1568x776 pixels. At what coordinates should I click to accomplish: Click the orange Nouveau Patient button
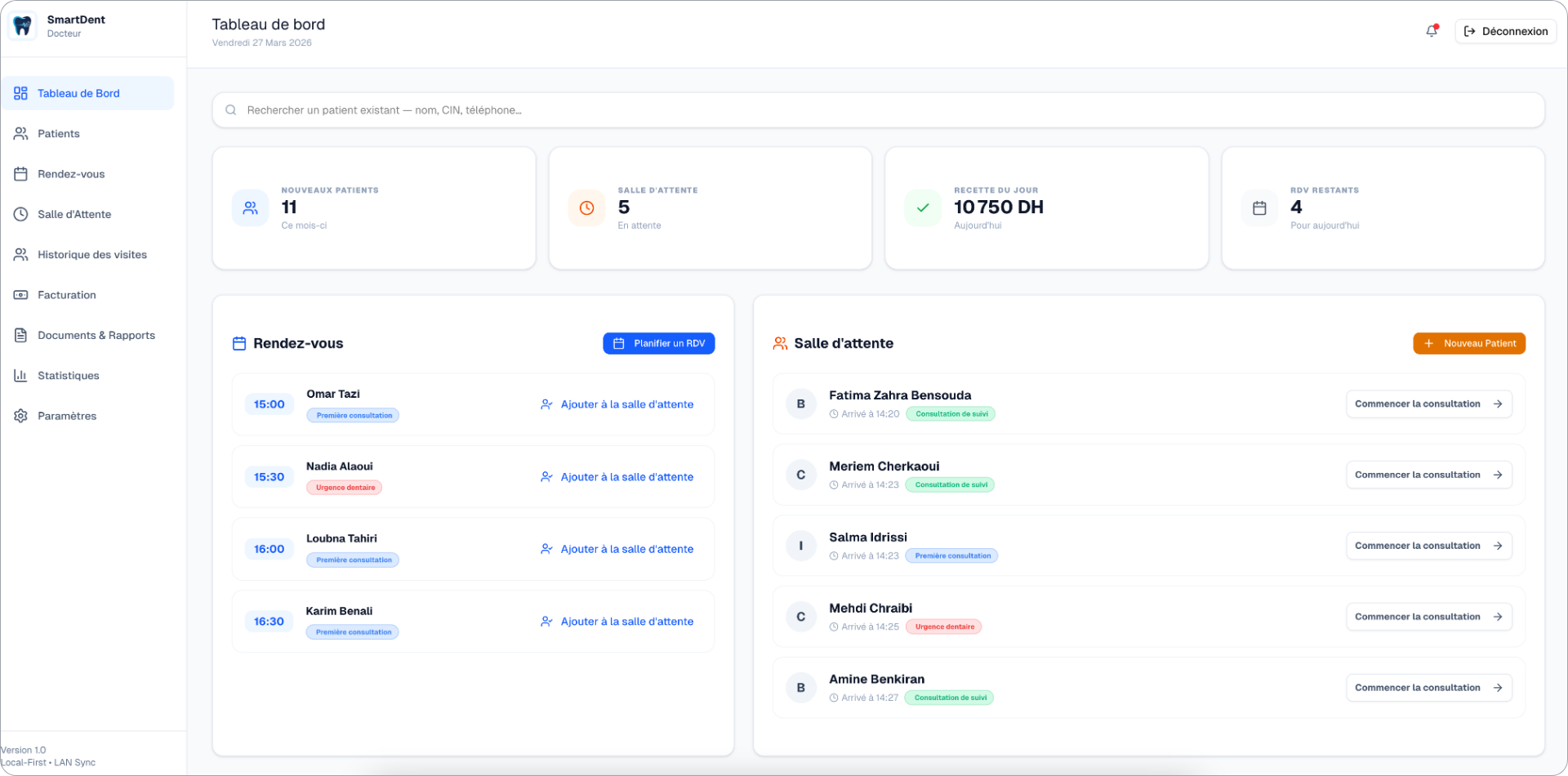click(x=1469, y=344)
